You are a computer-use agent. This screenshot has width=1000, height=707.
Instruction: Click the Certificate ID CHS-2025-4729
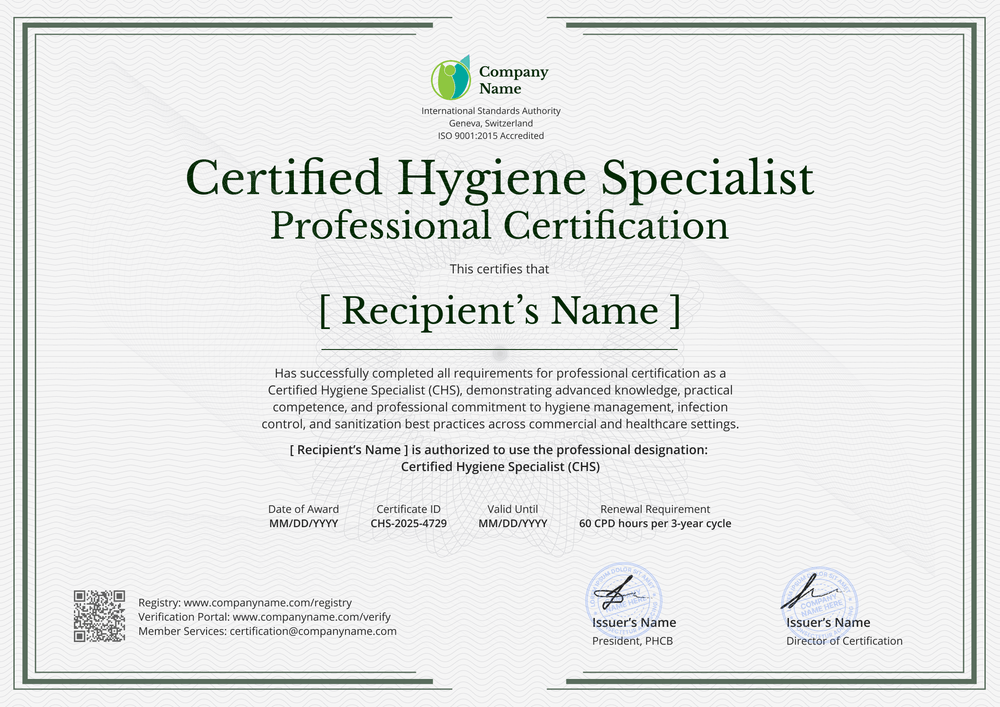point(409,522)
